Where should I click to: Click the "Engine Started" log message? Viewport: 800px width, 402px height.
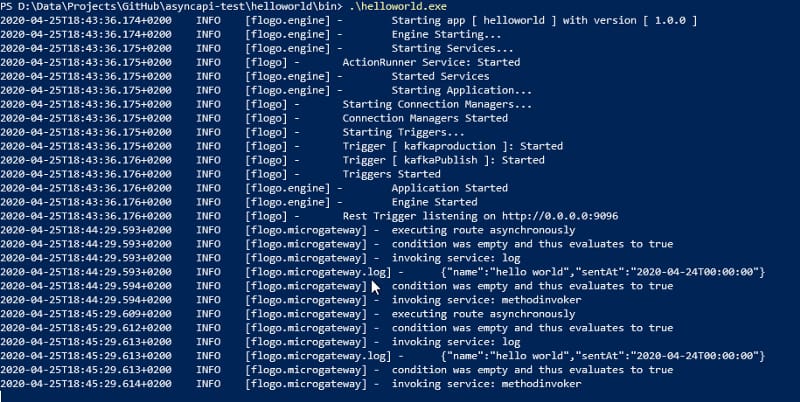(x=434, y=201)
